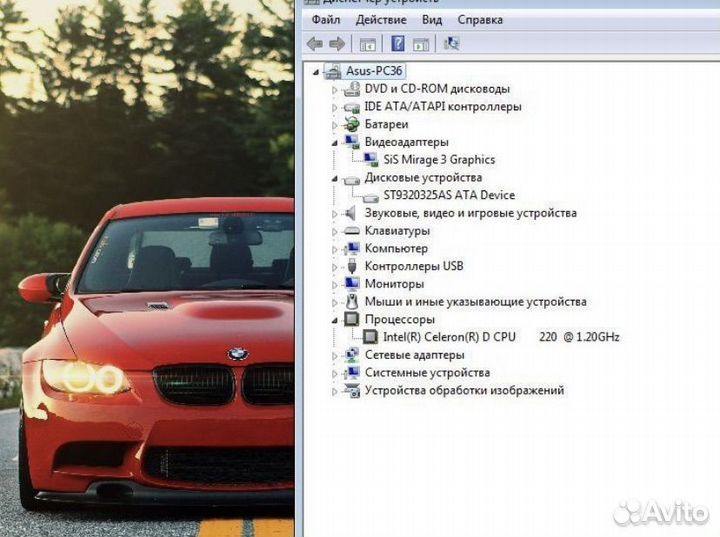Click the Forward arrow toolbar icon
The width and height of the screenshot is (720, 537).
click(x=337, y=44)
